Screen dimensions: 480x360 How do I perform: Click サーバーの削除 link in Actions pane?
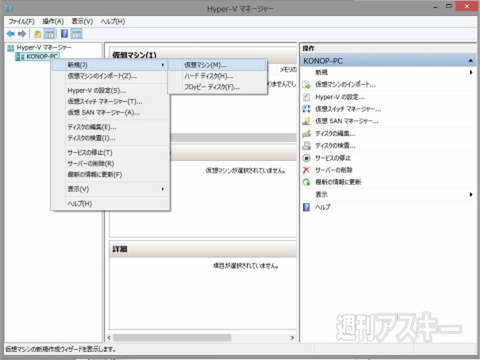[x=334, y=170]
